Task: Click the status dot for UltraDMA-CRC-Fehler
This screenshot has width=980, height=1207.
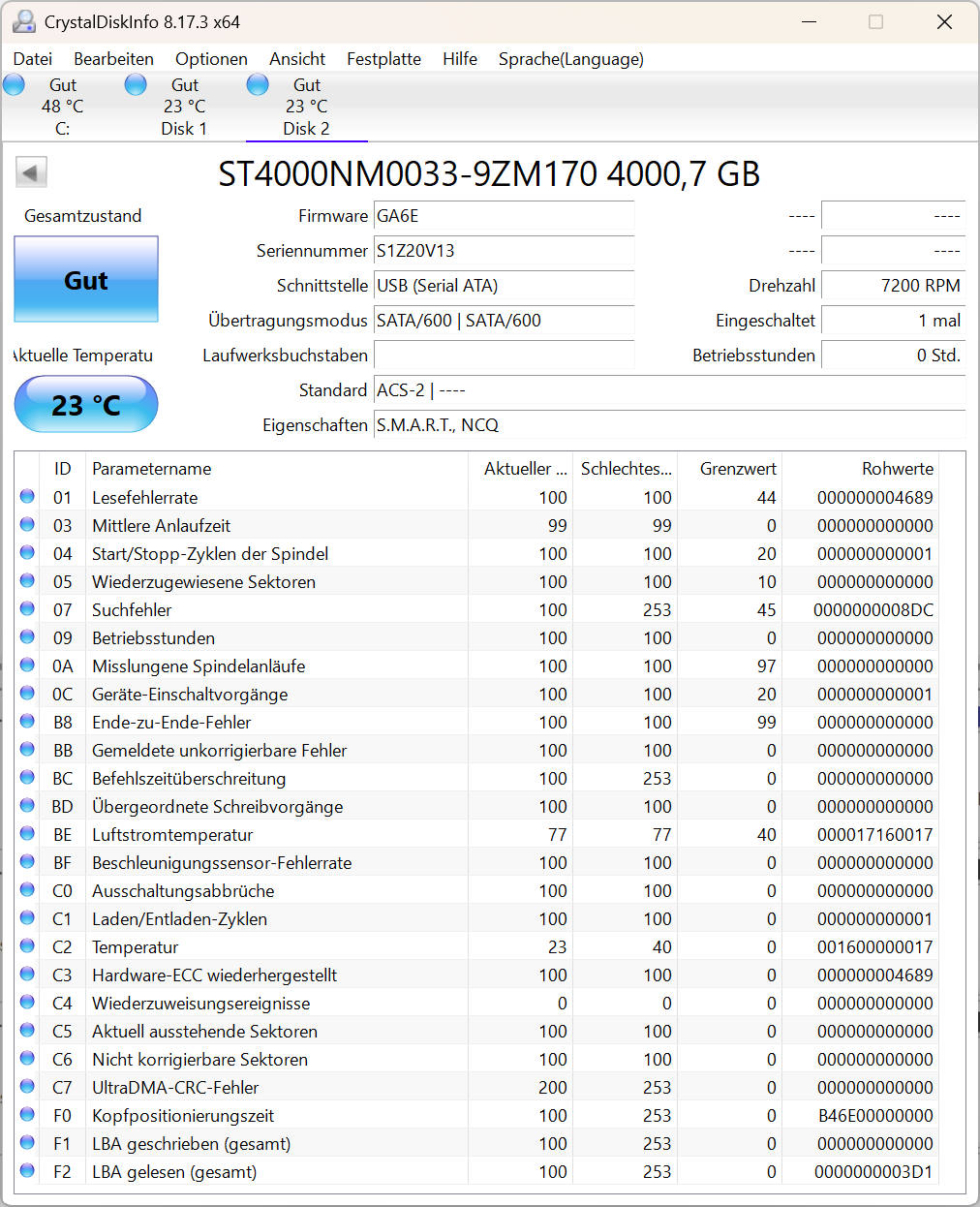Action: click(x=27, y=1087)
